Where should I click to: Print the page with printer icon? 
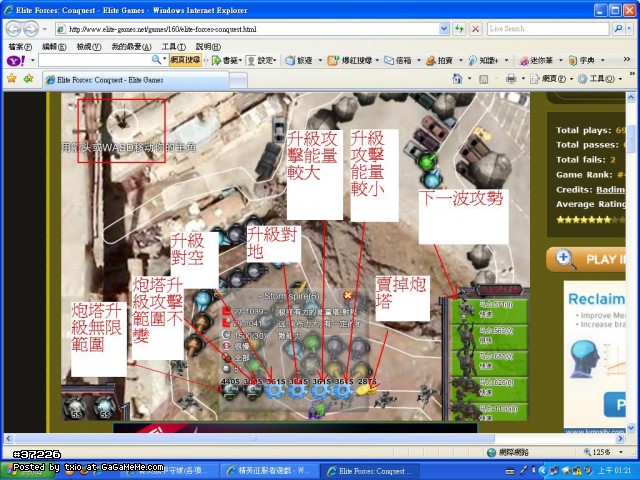(511, 78)
